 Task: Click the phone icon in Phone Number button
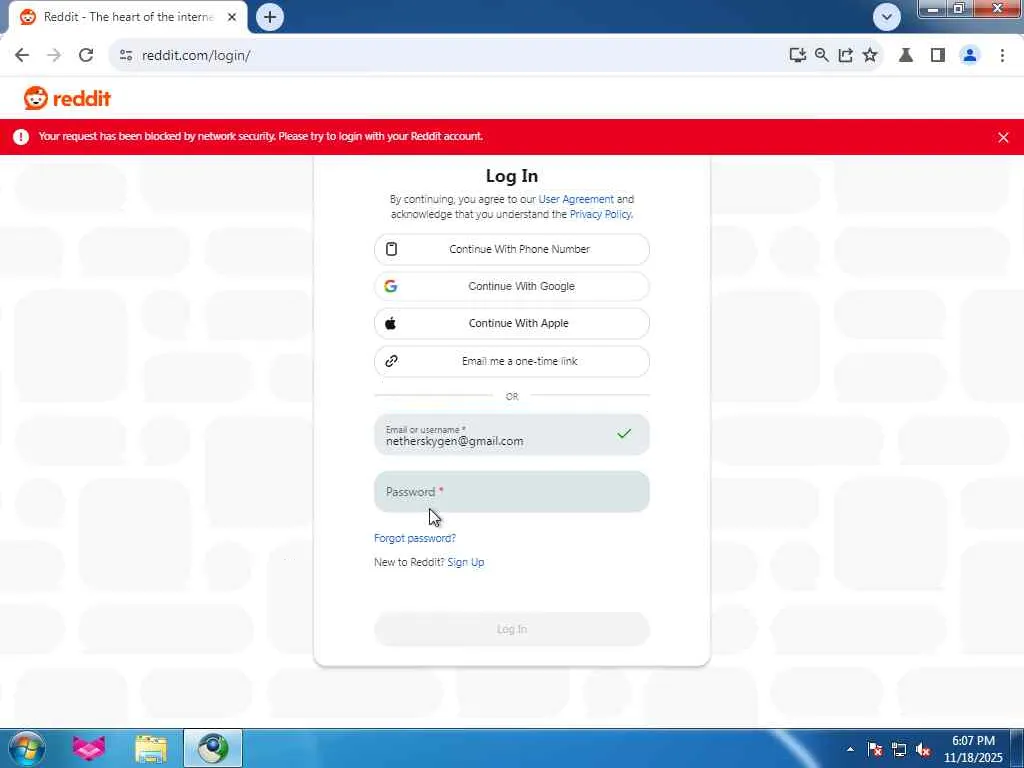(391, 249)
